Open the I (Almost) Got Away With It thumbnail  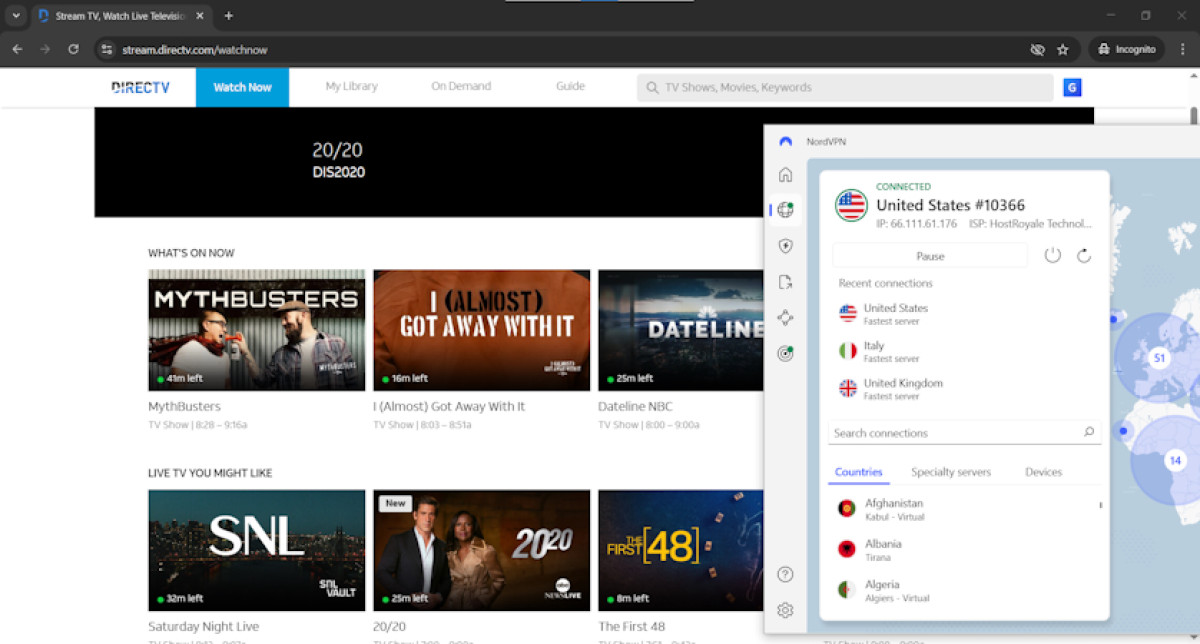[x=482, y=330]
